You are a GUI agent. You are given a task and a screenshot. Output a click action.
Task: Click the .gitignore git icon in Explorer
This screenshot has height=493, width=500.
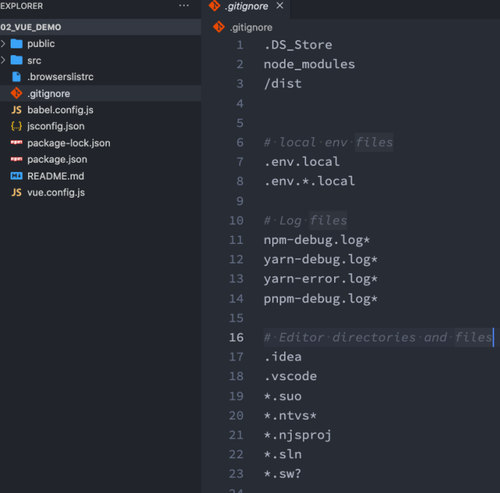pyautogui.click(x=16, y=93)
